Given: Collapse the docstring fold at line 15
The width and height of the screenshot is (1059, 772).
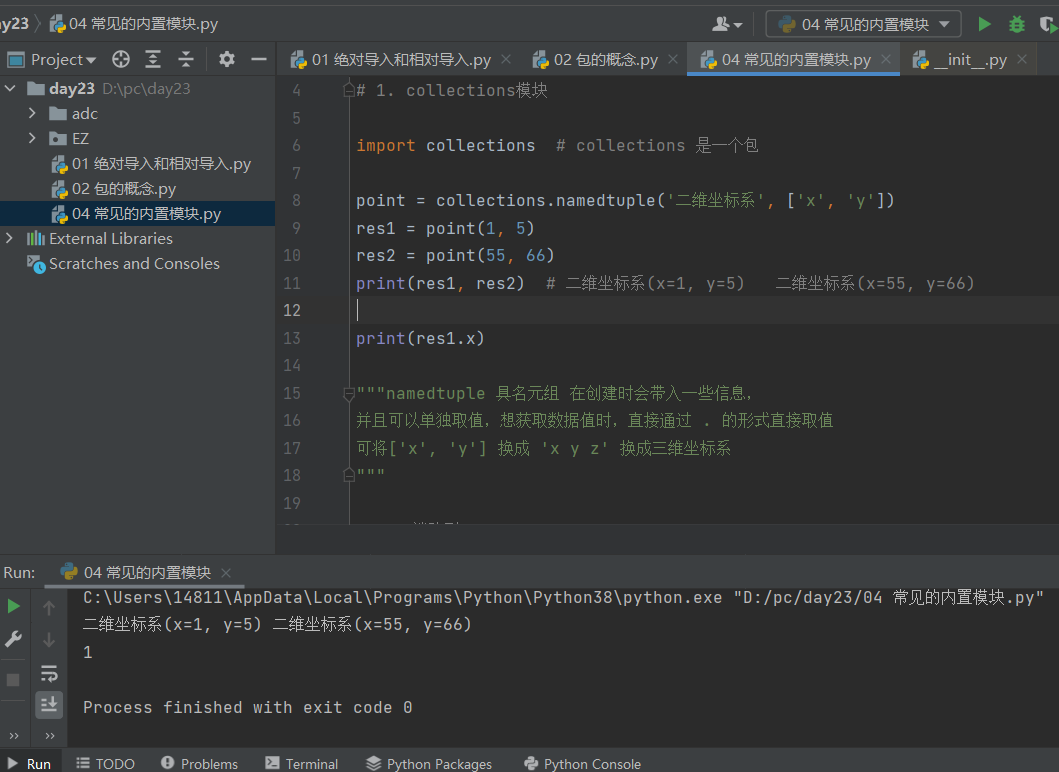Looking at the screenshot, I should 349,393.
